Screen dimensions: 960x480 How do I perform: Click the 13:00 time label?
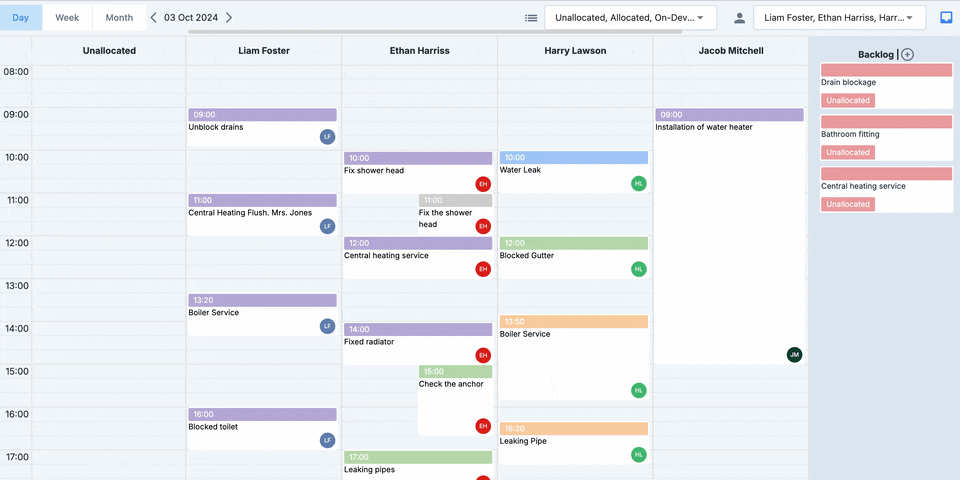click(x=16, y=286)
